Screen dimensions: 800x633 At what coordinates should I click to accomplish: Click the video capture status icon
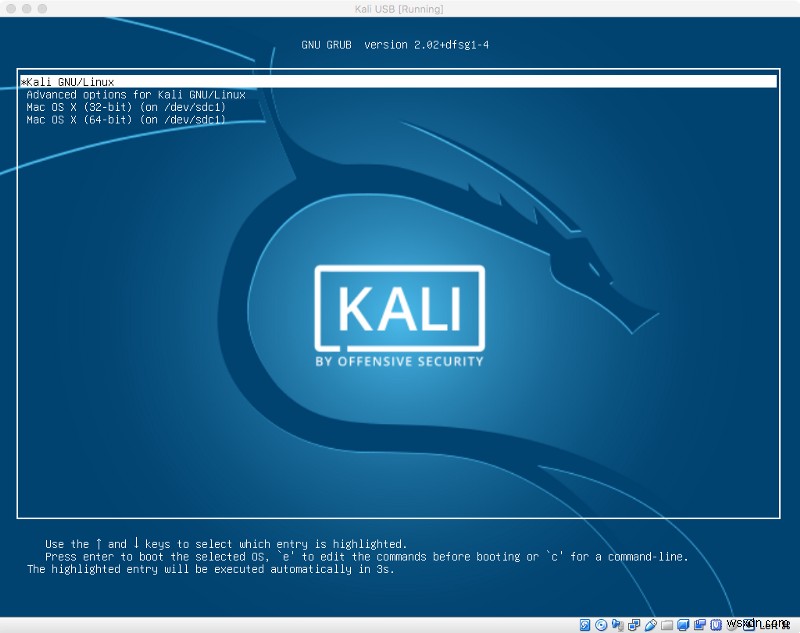tap(699, 625)
